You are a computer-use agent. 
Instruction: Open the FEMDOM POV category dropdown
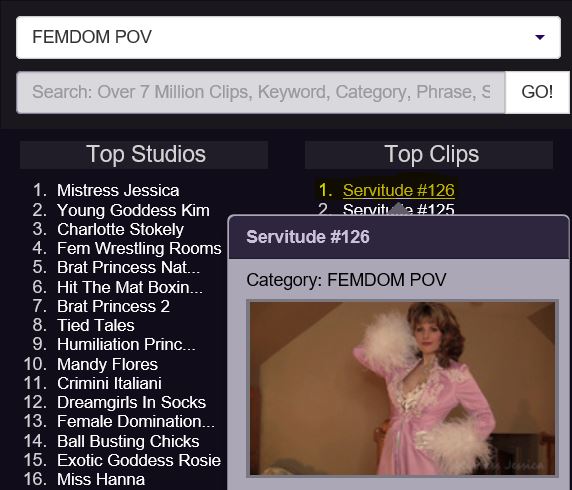tap(288, 37)
